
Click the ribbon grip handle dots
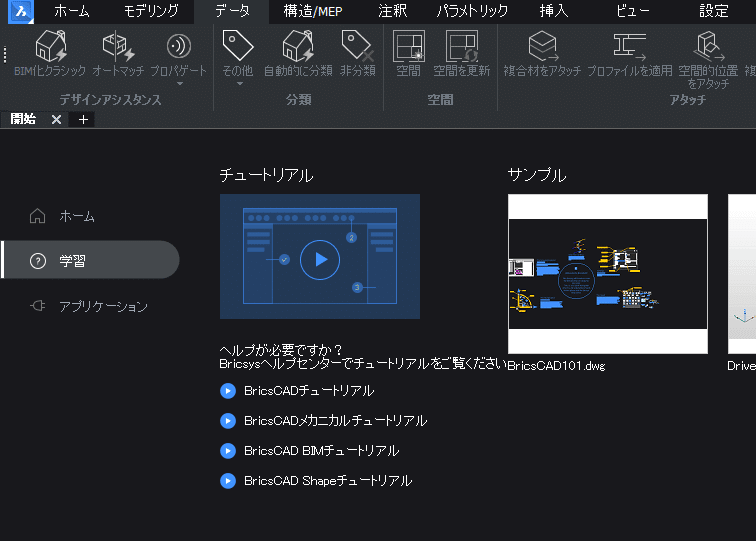(x=5, y=54)
